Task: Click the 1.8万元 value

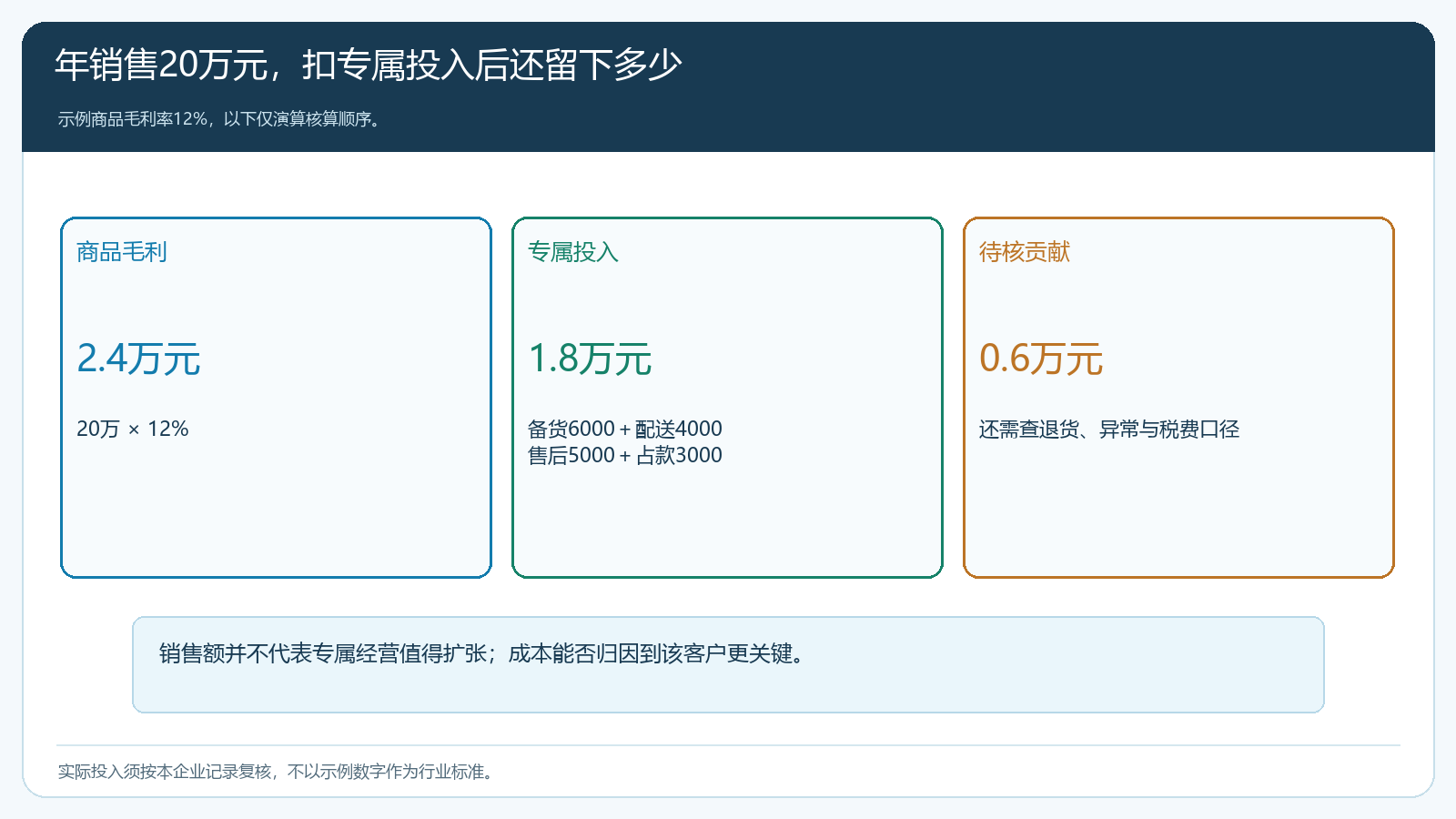Action: point(590,359)
